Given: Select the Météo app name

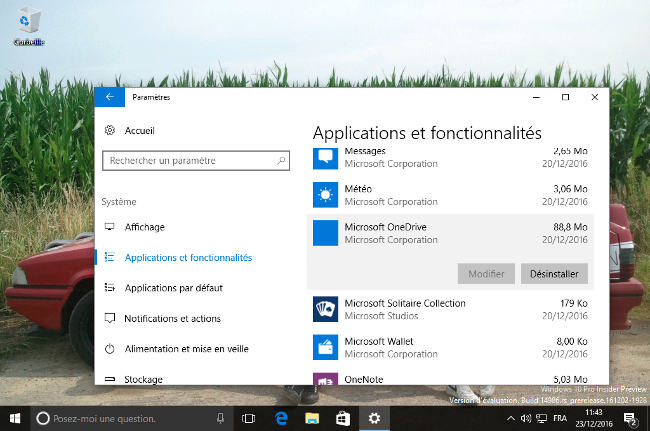Looking at the screenshot, I should coord(358,189).
